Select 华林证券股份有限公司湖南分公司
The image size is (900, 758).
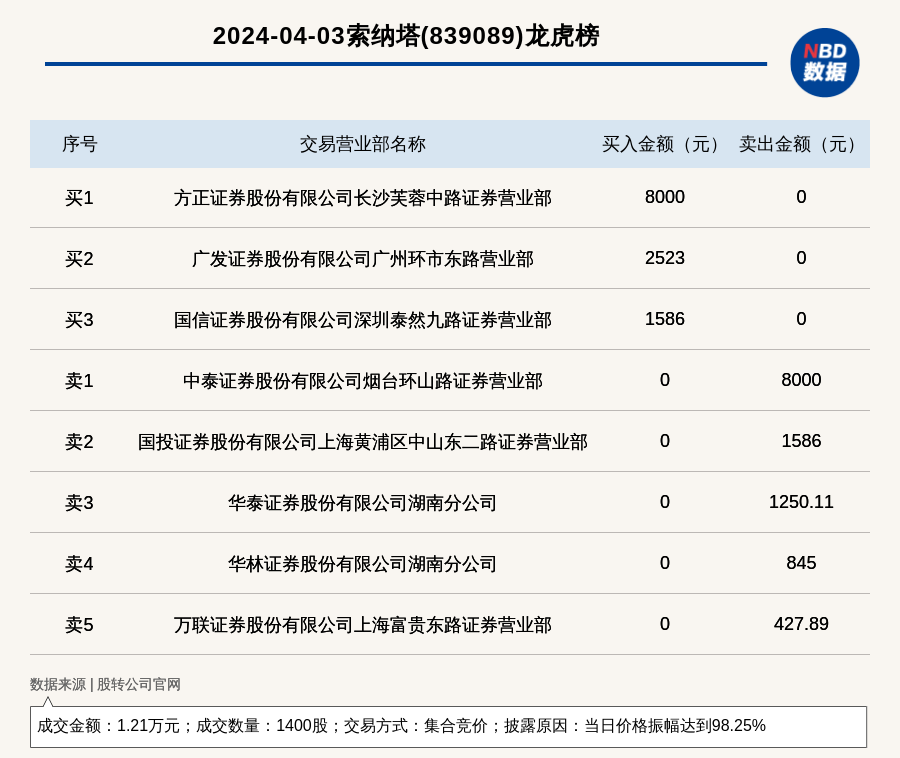[x=363, y=564]
